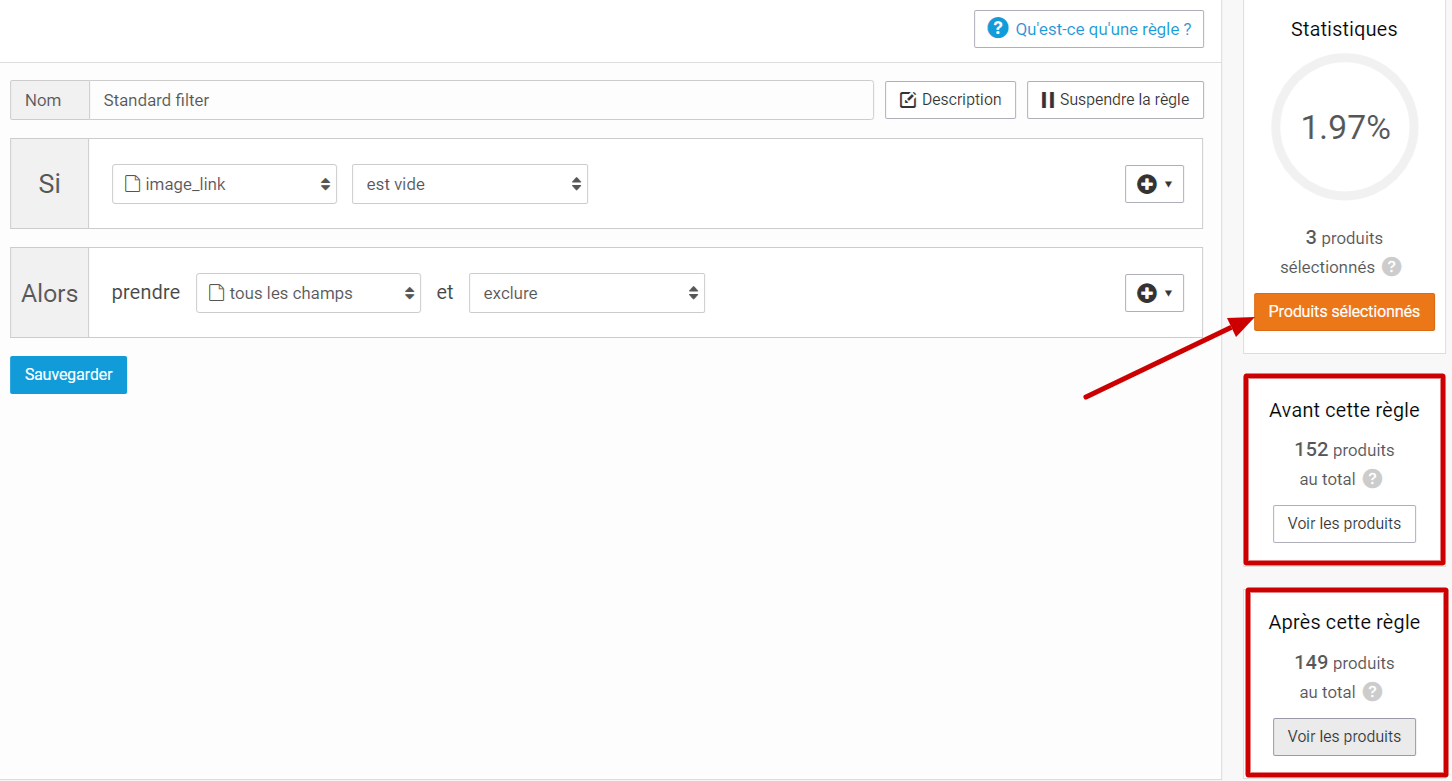Viewport: 1452px width, 781px height.
Task: Click the 'Statistiques' heading
Action: [x=1344, y=30]
